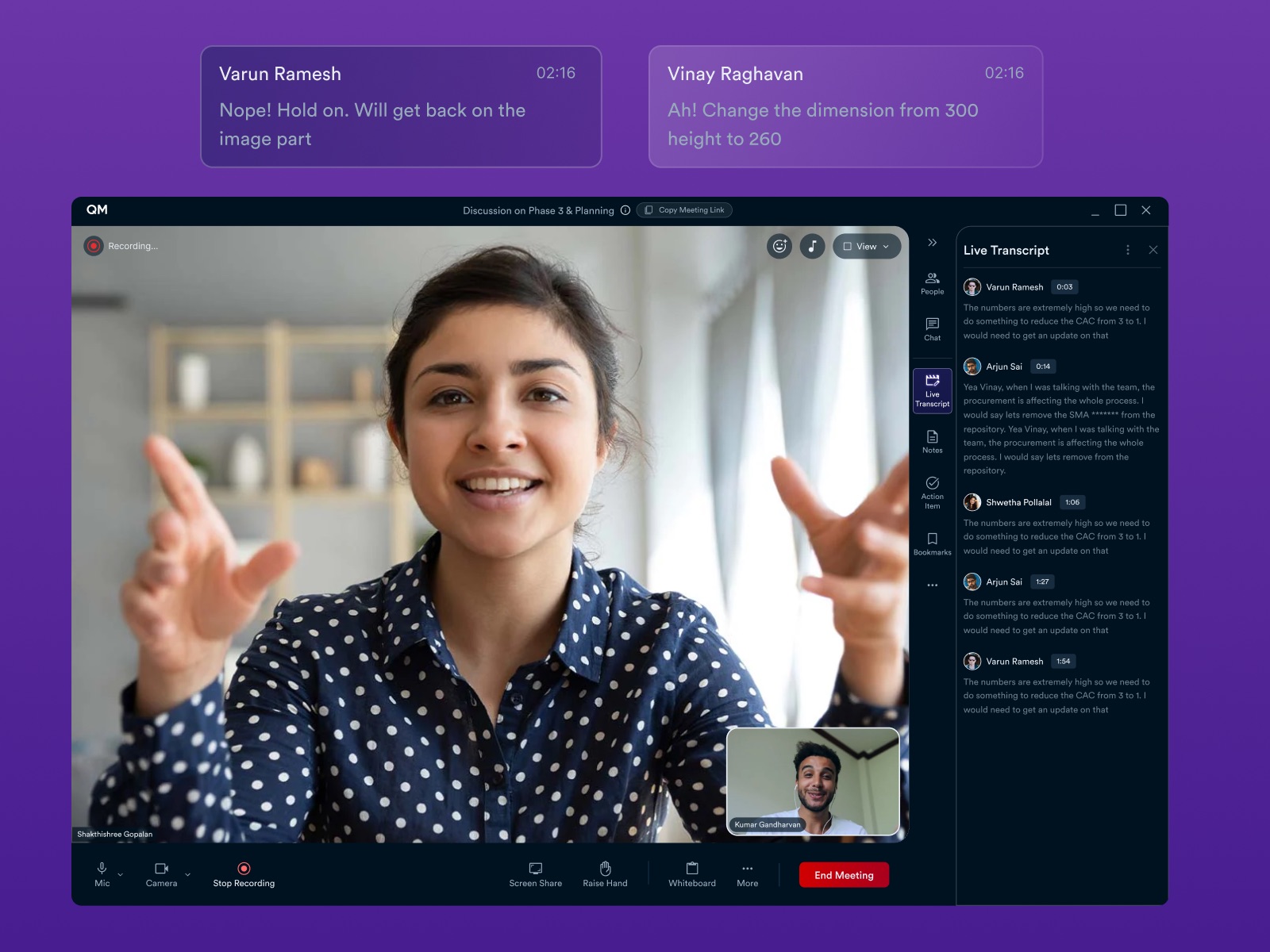Click the 0:03 timestamp badge
The width and height of the screenshot is (1270, 952).
point(1064,287)
